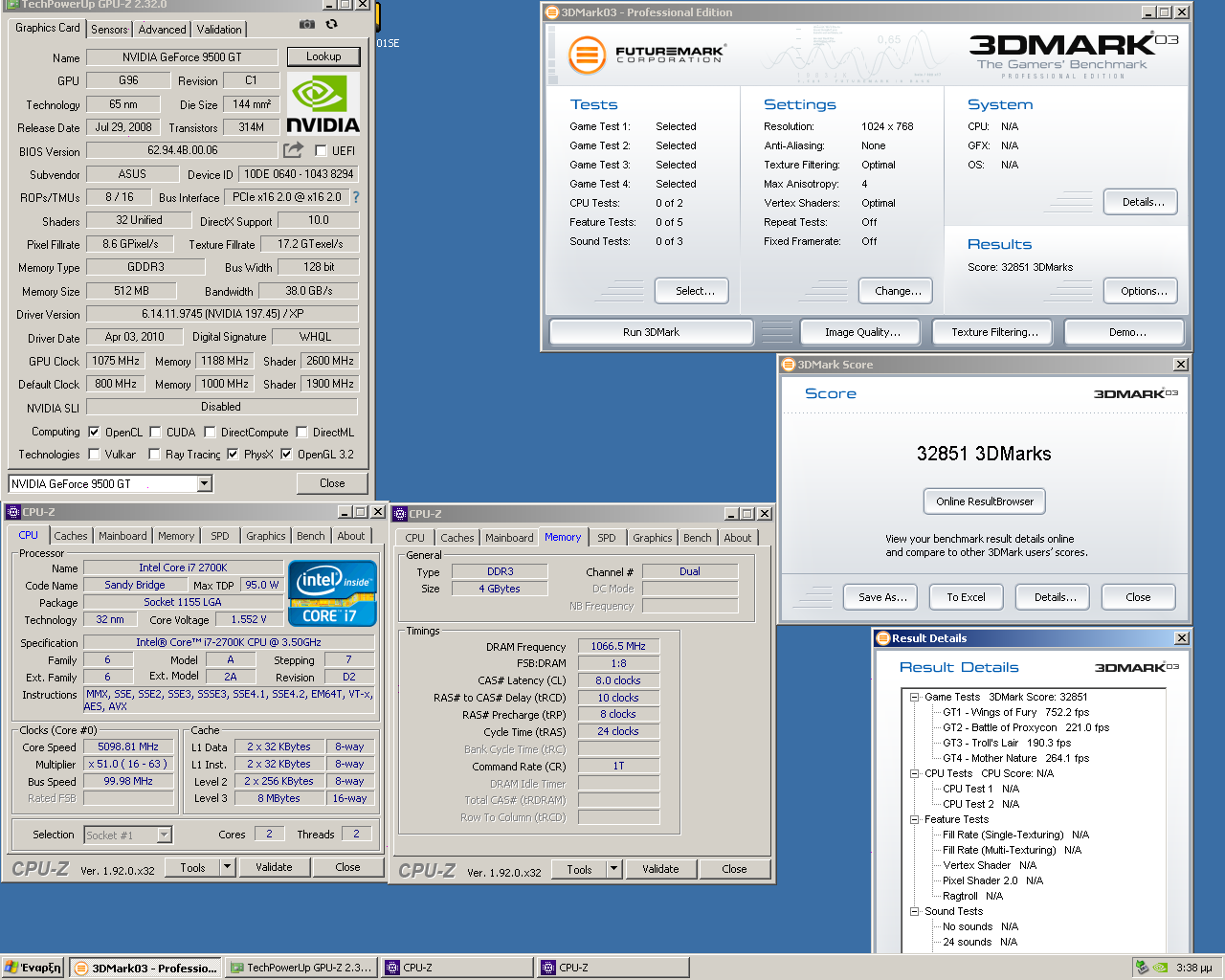Click the GPU-Z refresh arrows icon
The height and width of the screenshot is (980, 1225).
pos(331,24)
